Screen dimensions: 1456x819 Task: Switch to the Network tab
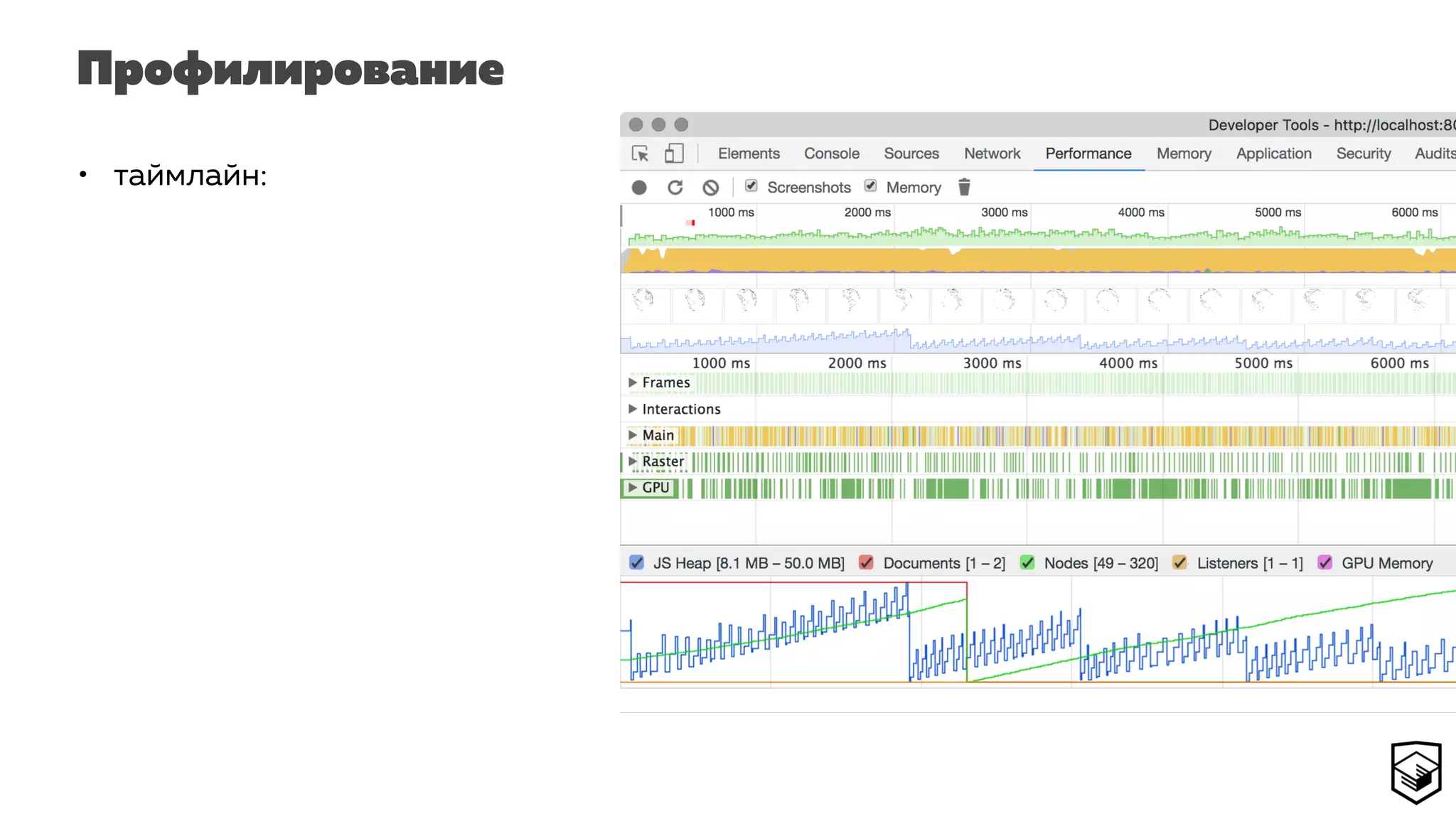[x=992, y=154]
